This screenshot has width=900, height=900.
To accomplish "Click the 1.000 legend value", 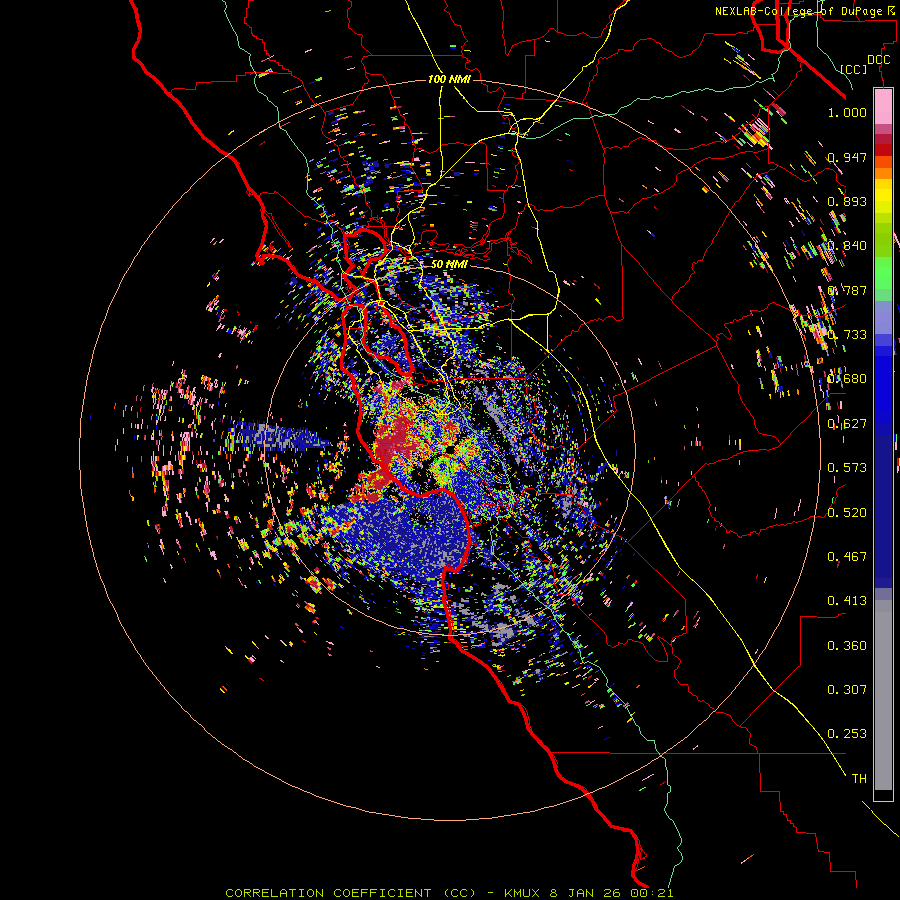I will tap(847, 112).
